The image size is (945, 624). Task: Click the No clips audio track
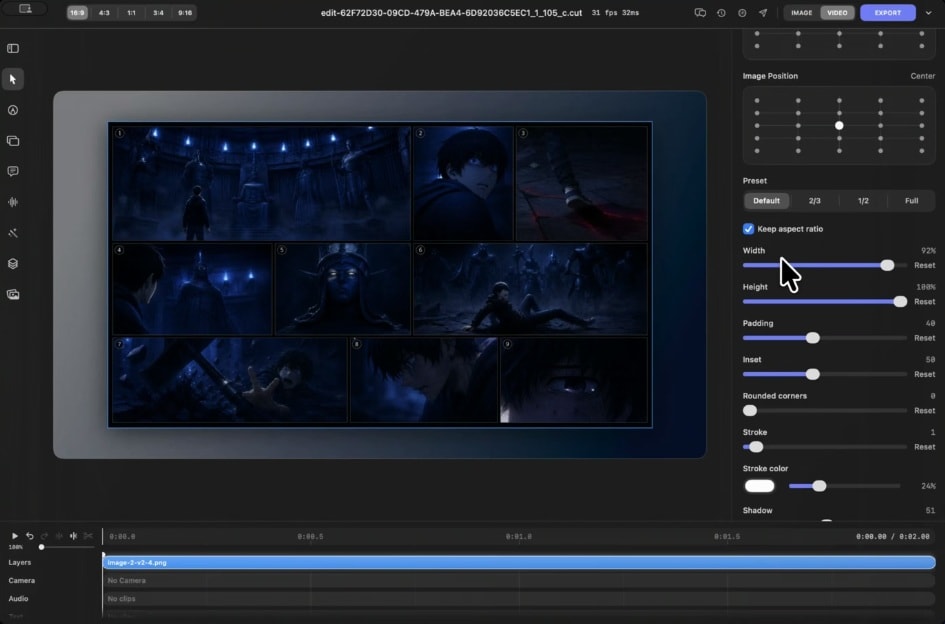pos(519,599)
